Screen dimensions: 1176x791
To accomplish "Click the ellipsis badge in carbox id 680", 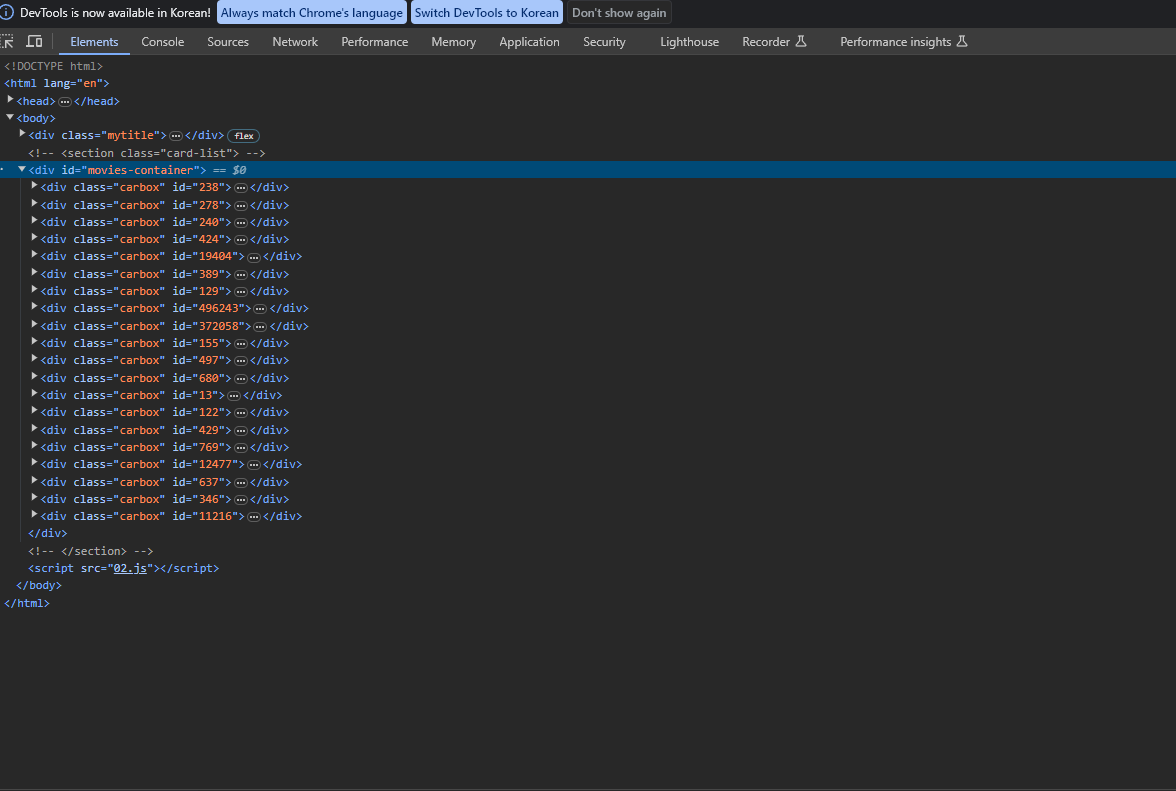I will pos(241,379).
